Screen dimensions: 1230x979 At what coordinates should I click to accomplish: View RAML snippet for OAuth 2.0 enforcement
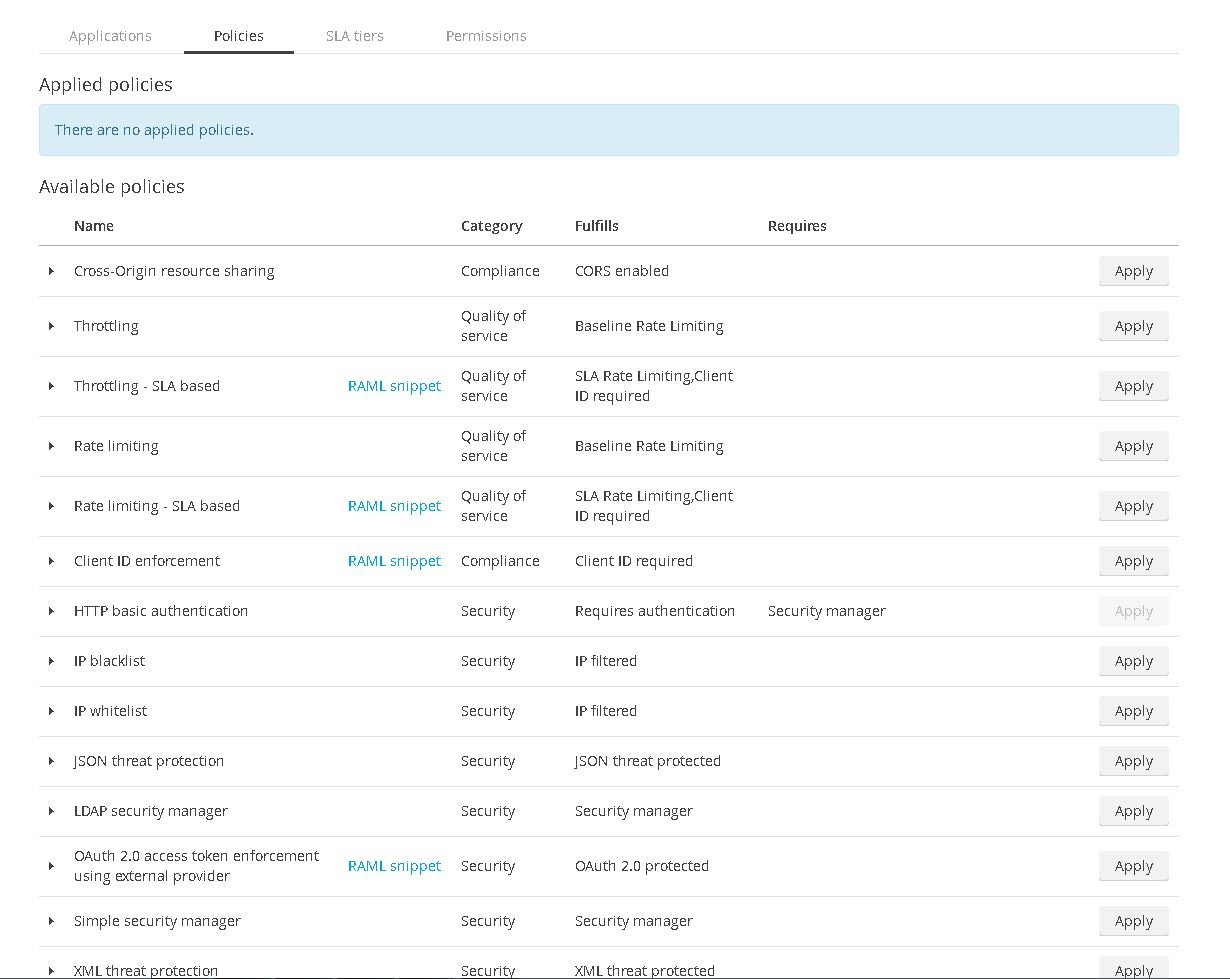click(x=394, y=866)
